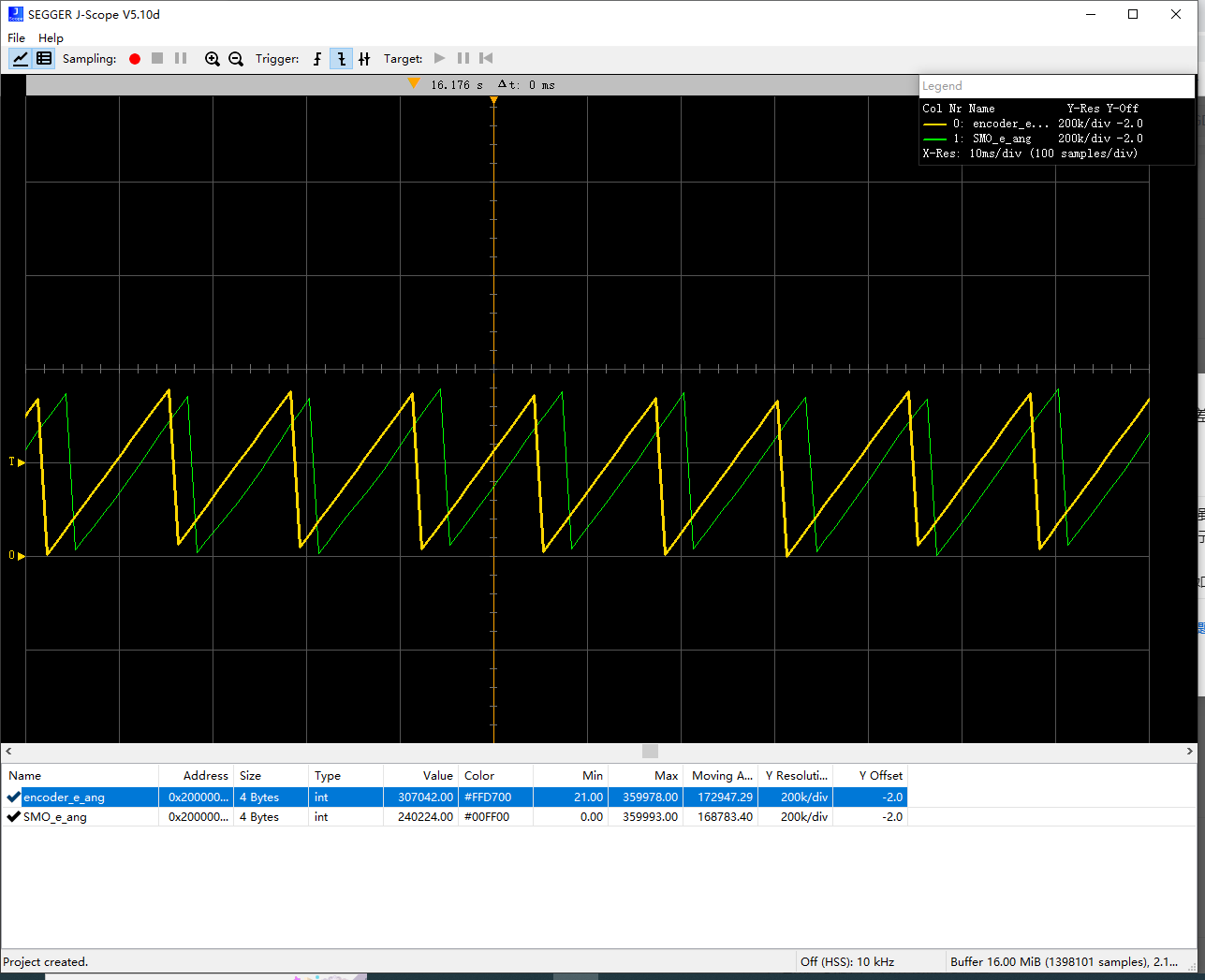Click the J-Scope app icon in title bar

(15, 14)
